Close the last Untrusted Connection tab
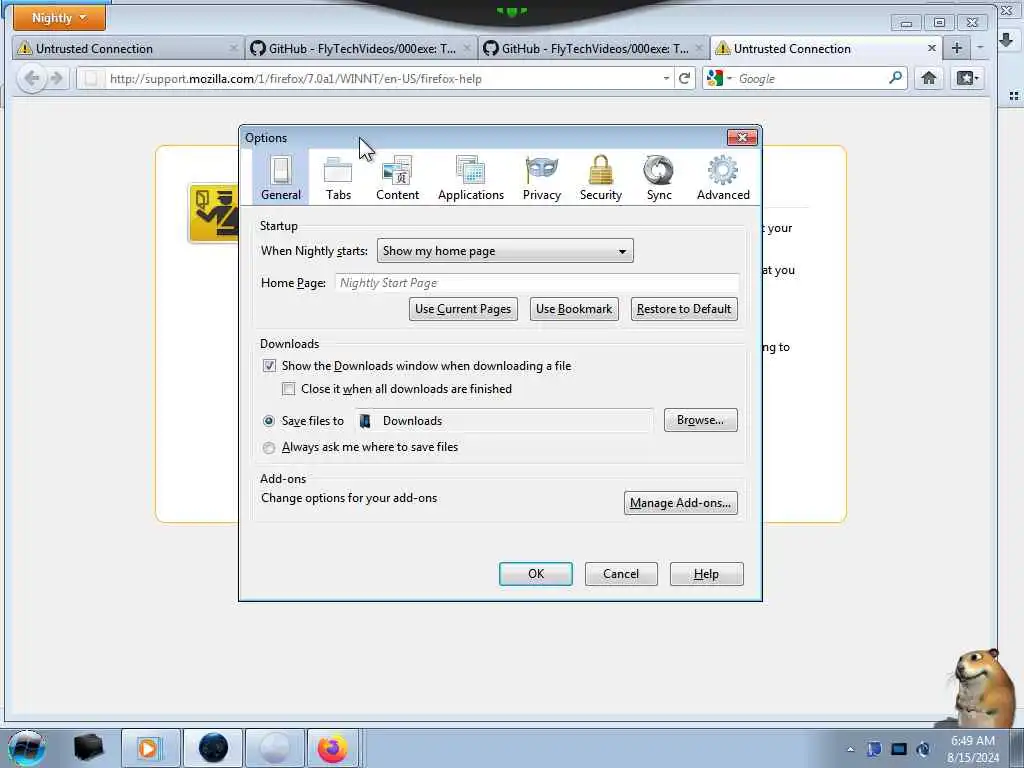This screenshot has height=768, width=1024. click(932, 48)
